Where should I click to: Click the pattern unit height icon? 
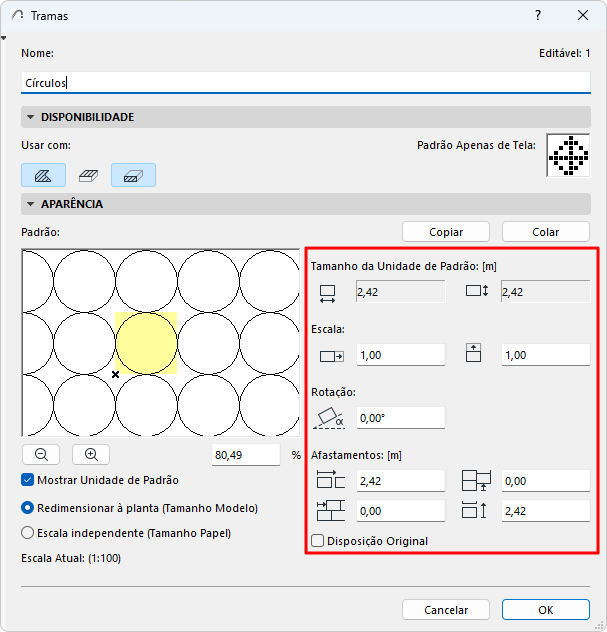coord(477,291)
